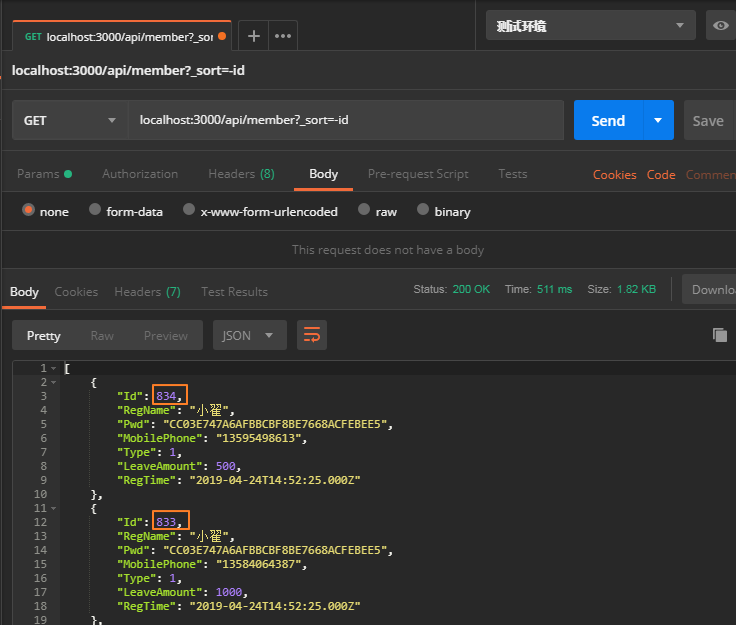Click the new tab plus icon
The width and height of the screenshot is (736, 625).
pos(254,36)
